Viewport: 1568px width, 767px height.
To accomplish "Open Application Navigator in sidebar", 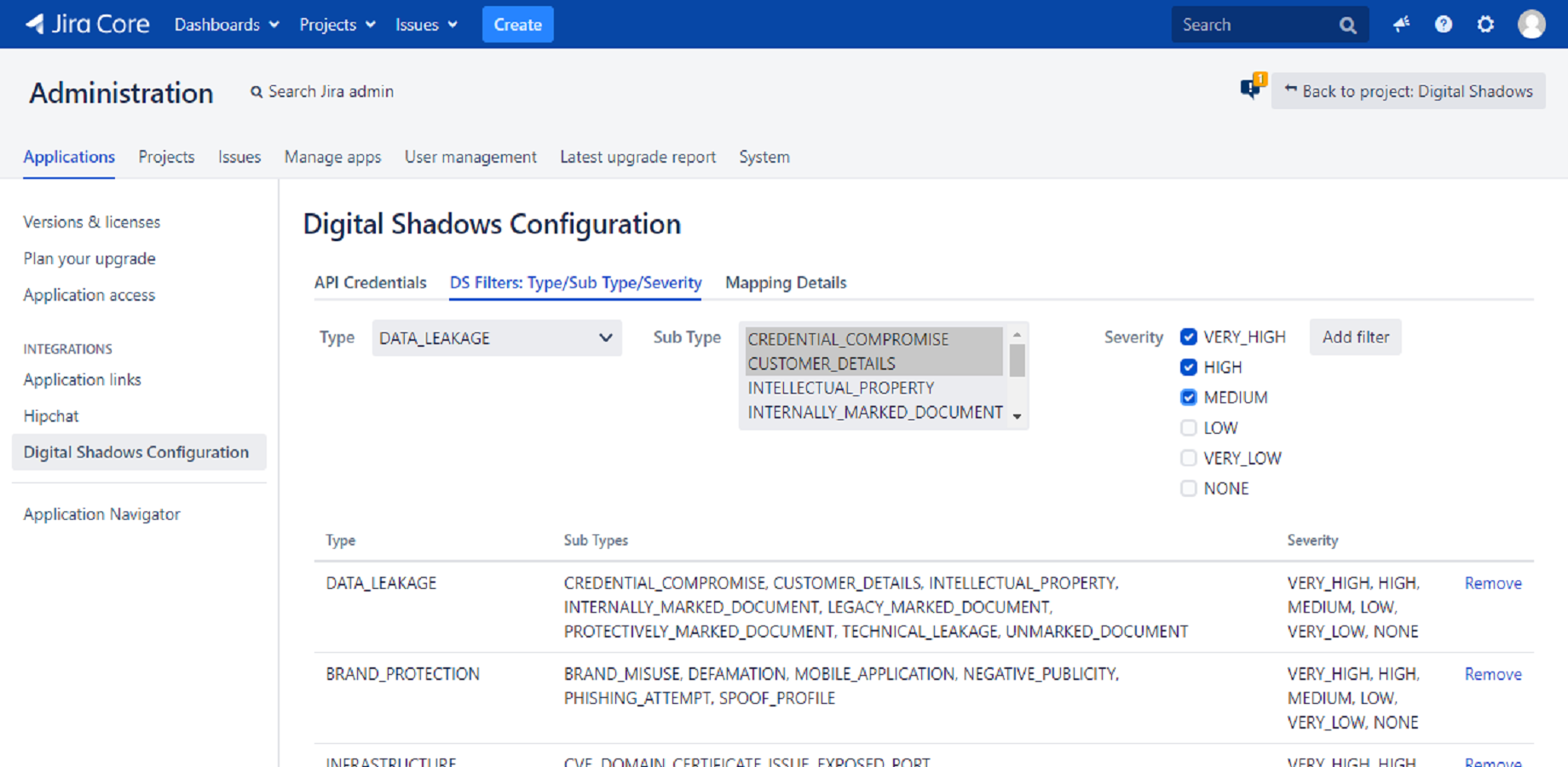I will 101,515.
